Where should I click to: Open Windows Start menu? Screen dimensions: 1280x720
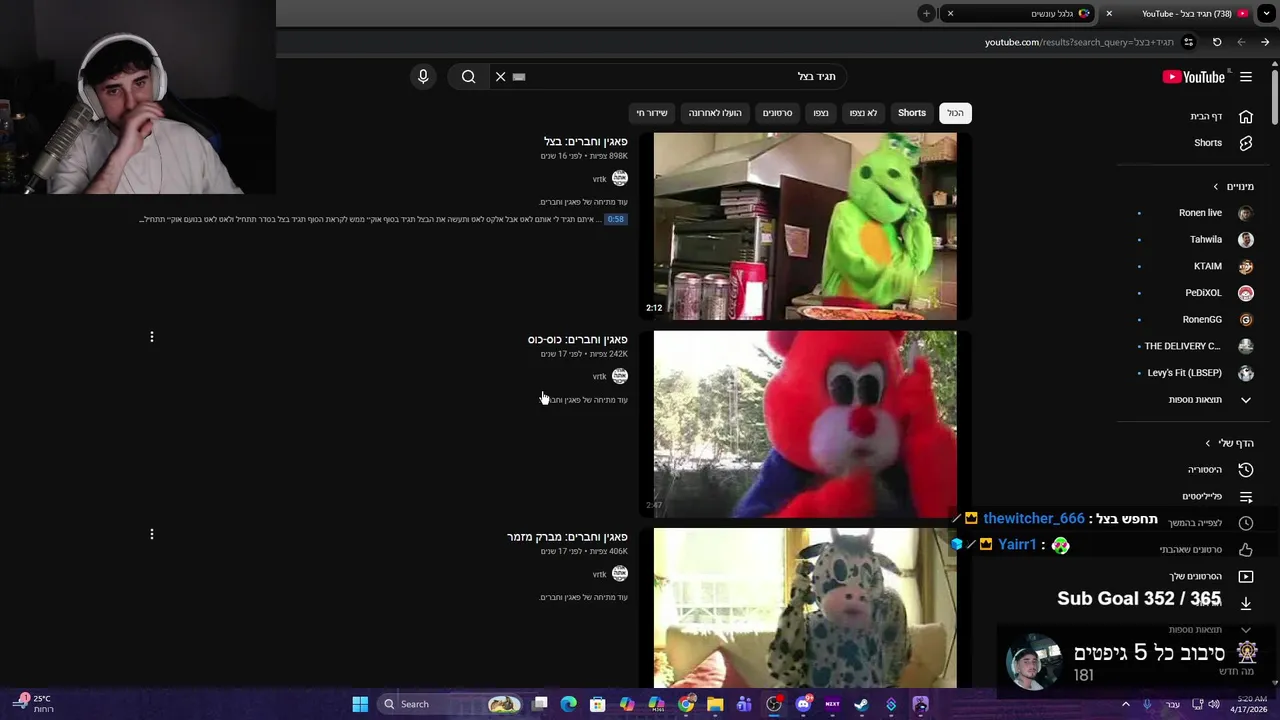point(360,704)
